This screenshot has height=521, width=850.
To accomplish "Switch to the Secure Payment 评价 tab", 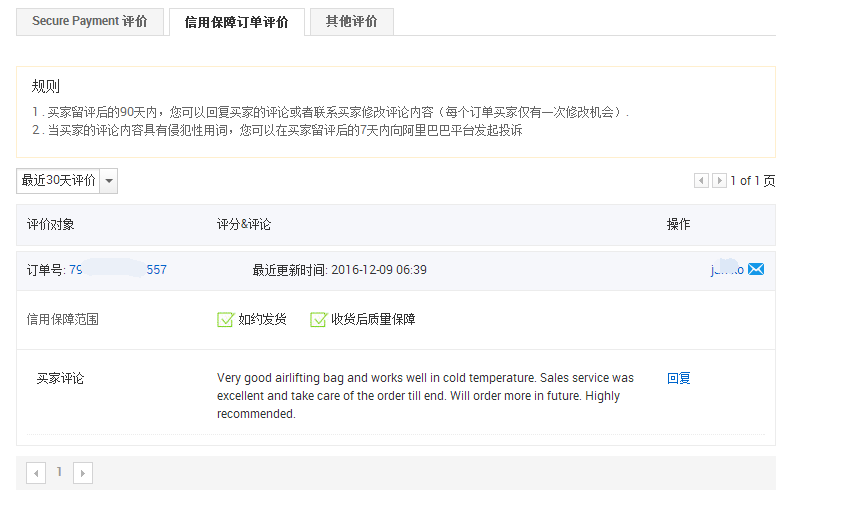I will (x=89, y=21).
